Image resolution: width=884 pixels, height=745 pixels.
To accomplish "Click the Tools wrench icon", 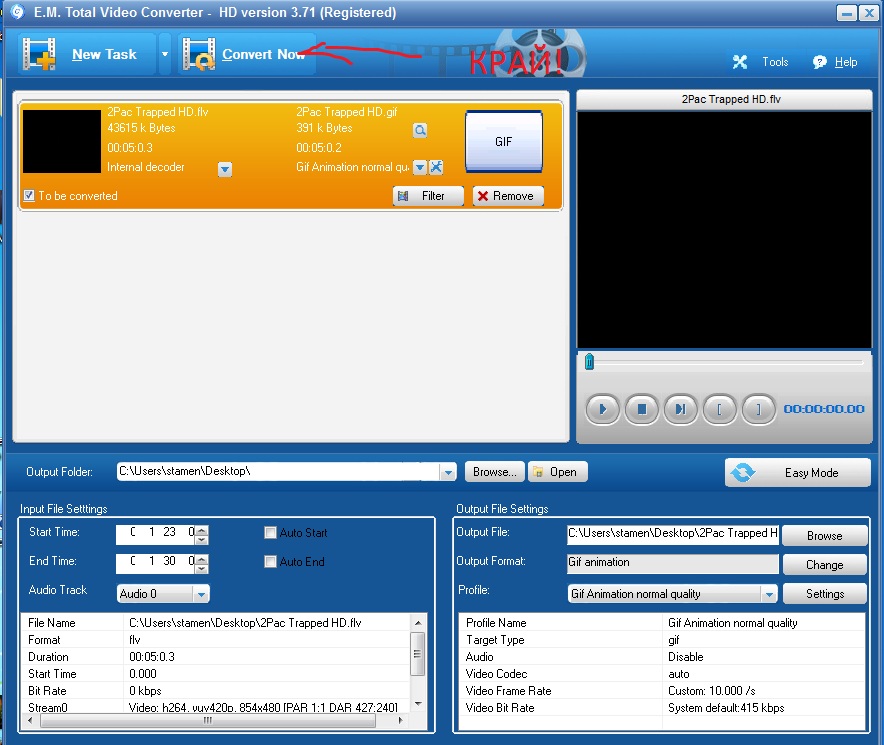I will (x=740, y=62).
